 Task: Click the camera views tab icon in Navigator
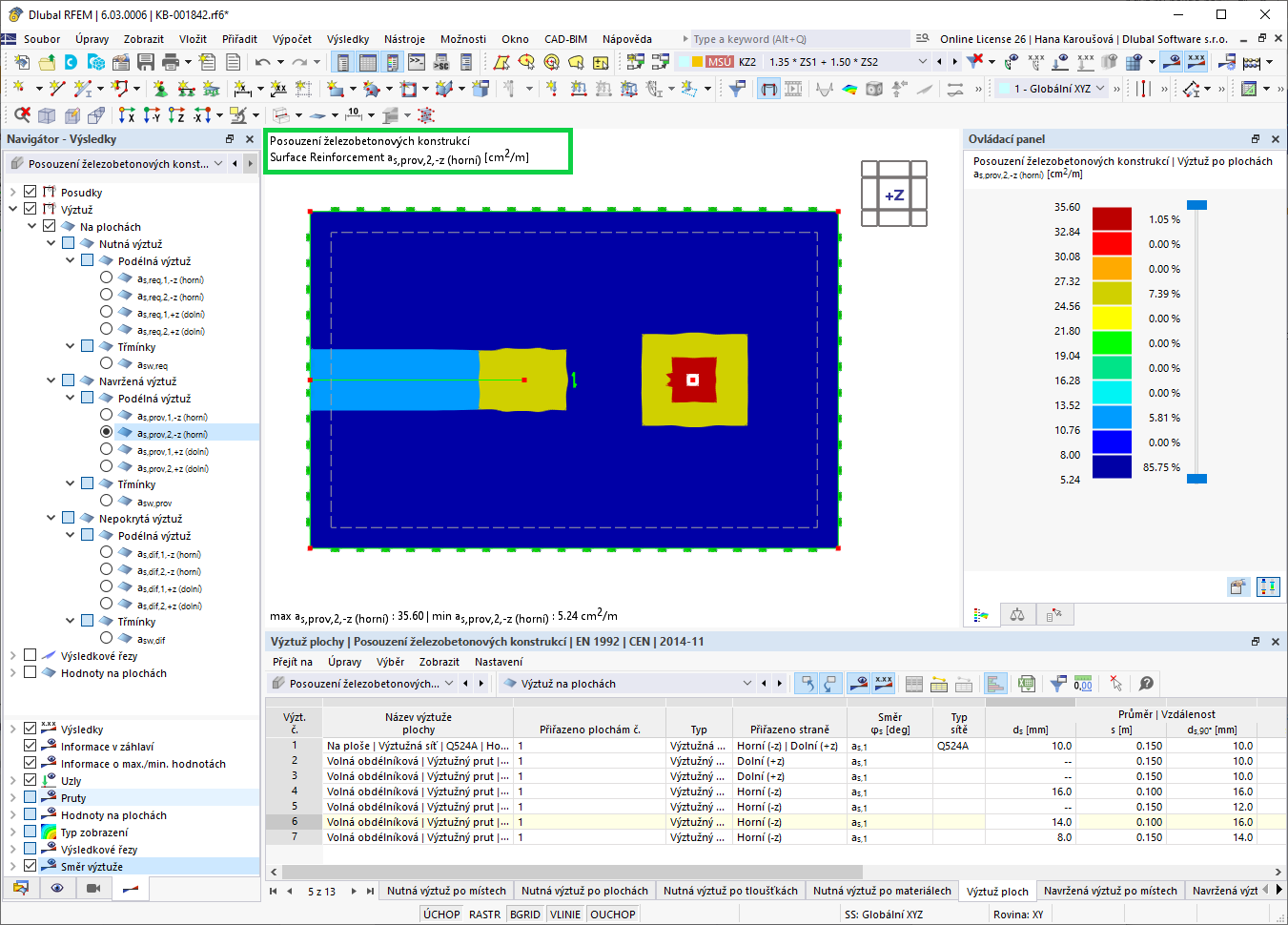tap(93, 888)
